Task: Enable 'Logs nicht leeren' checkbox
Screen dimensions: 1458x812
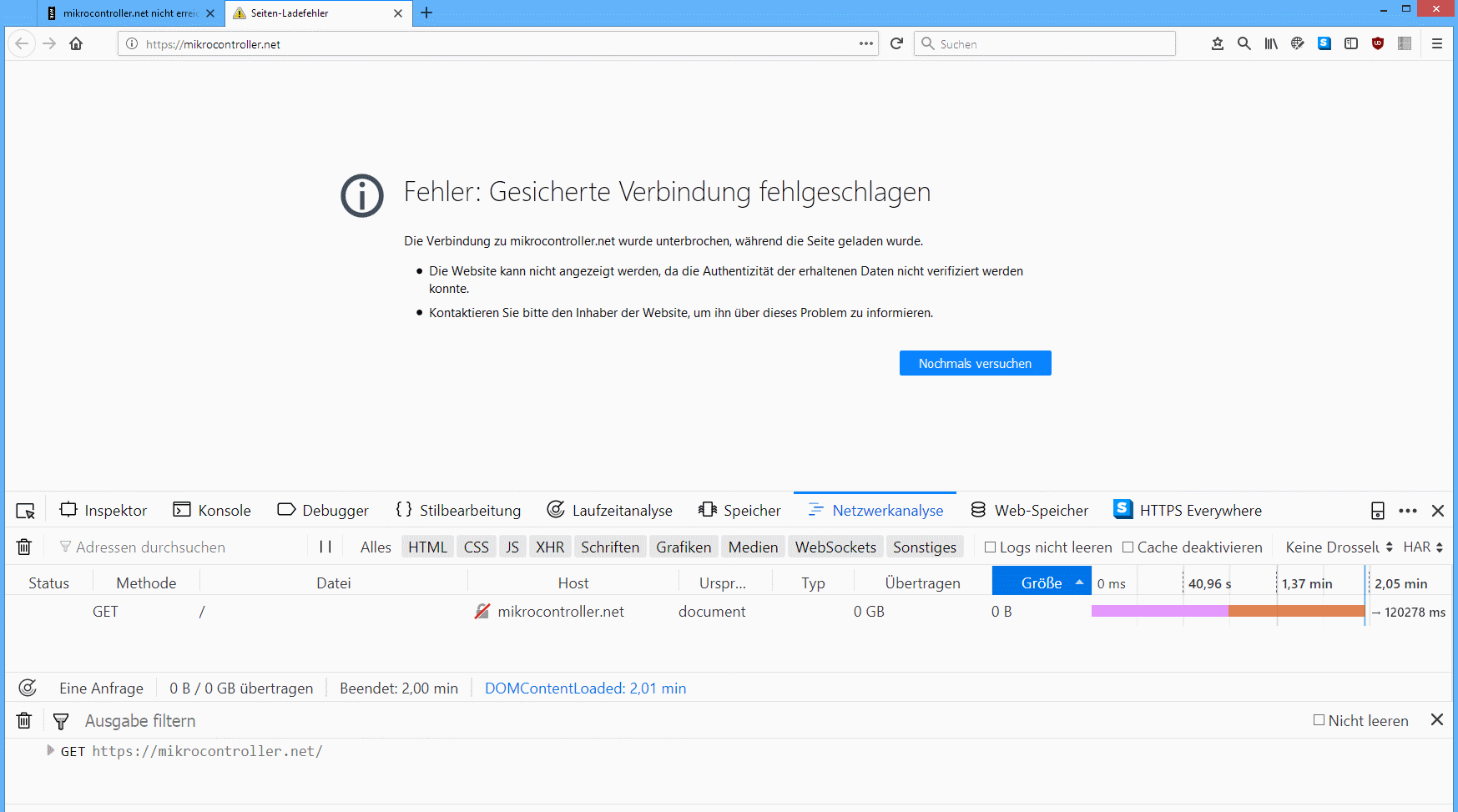Action: tap(991, 547)
